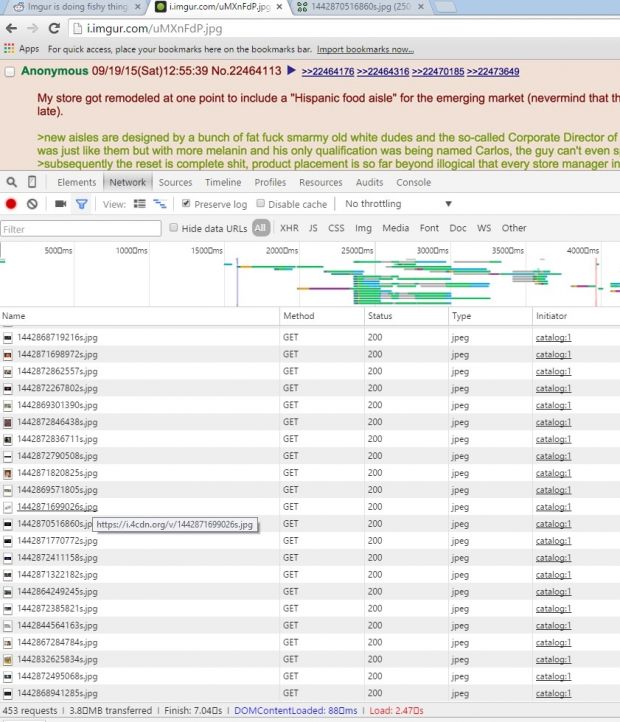The image size is (620, 722).
Task: Open the Audits panel tab
Action: pyautogui.click(x=369, y=182)
